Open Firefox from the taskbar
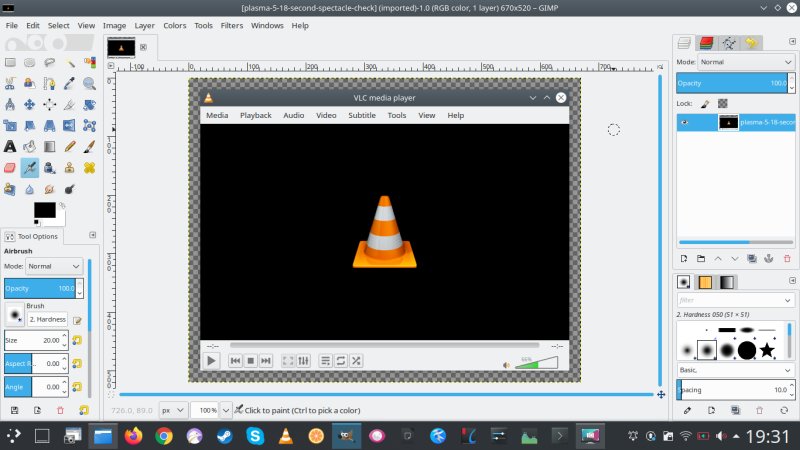800x450 pixels. point(133,436)
